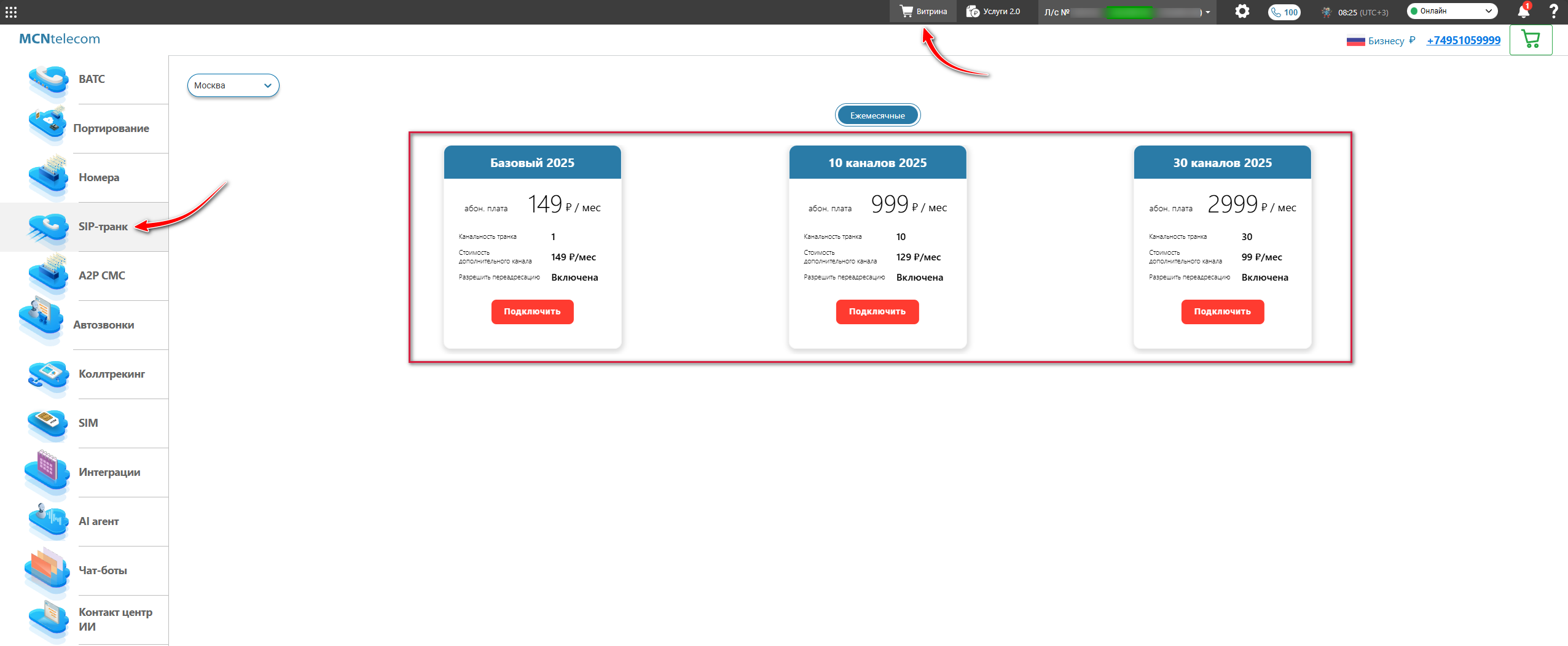Image resolution: width=1568 pixels, height=646 pixels.
Task: Click the ВАТС cloud phone icon
Action: [48, 80]
